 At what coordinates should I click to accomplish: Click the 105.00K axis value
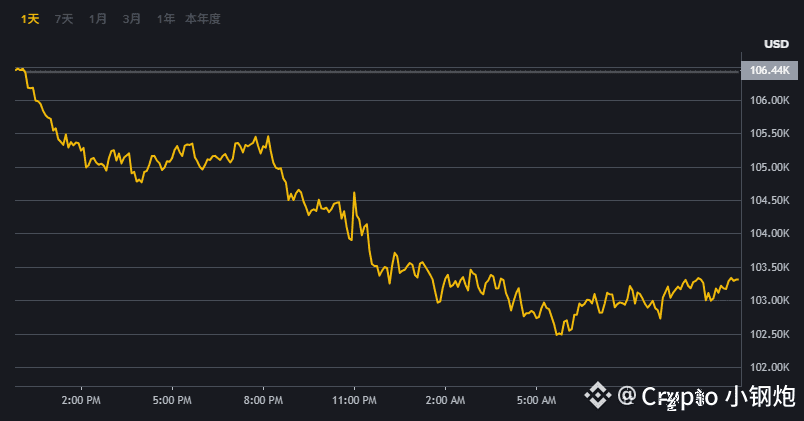770,167
